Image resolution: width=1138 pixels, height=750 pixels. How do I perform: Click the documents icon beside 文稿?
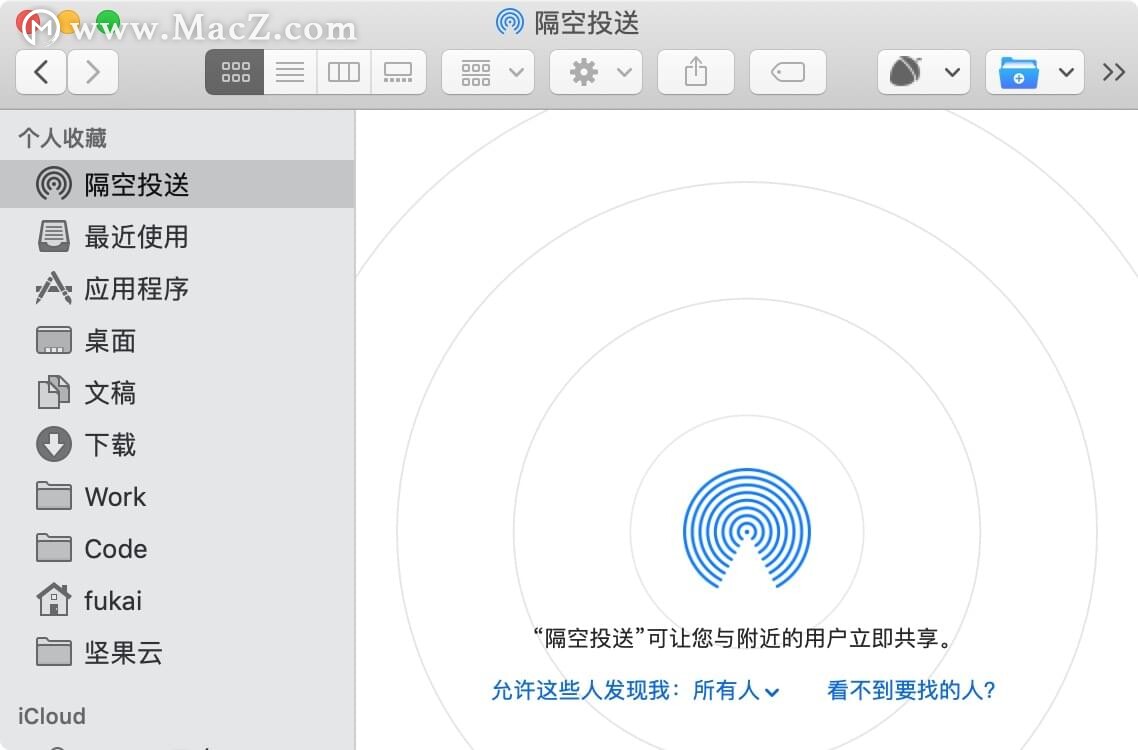[x=54, y=392]
